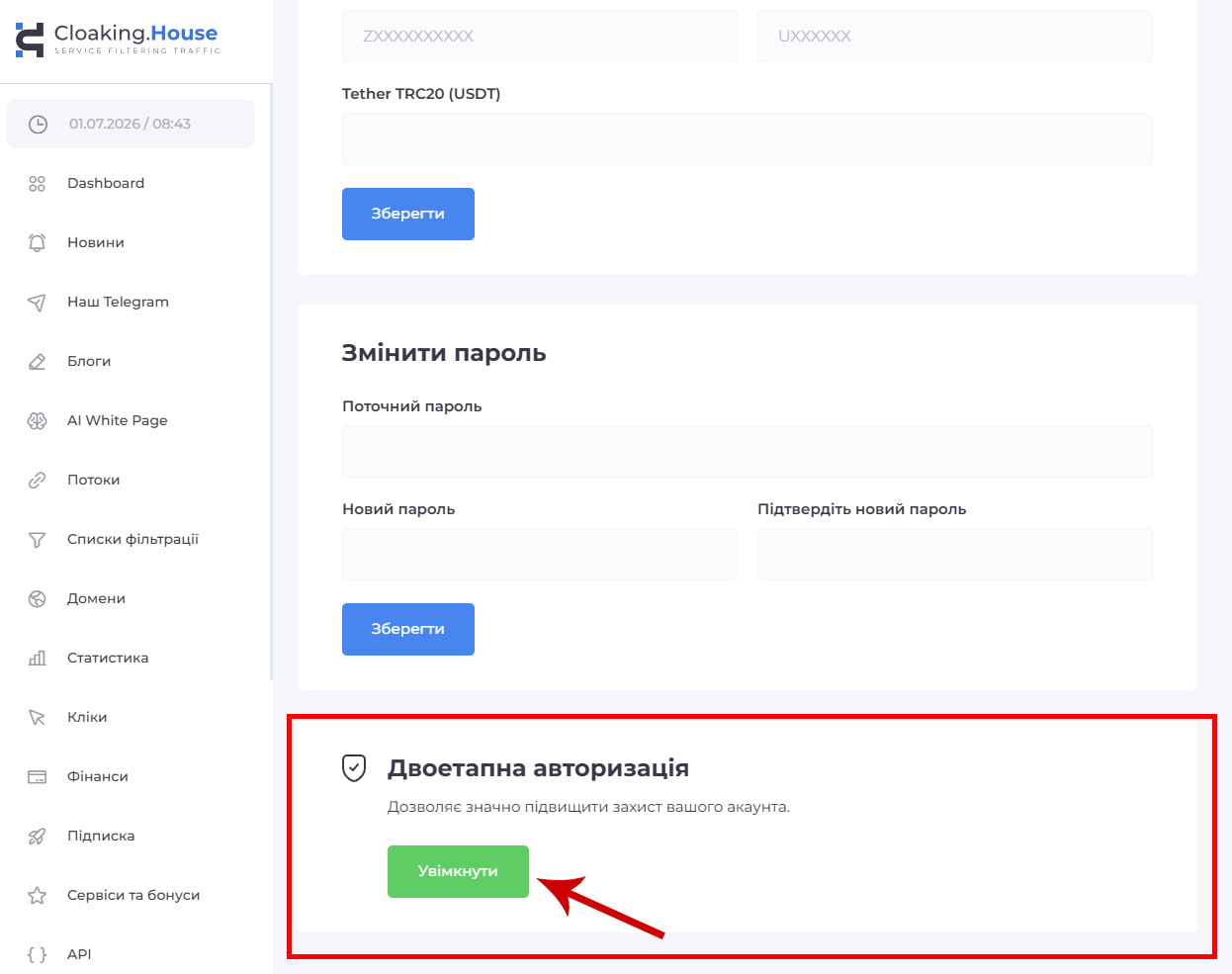Click the Cloaking.House logo
1232x974 pixels.
coord(118,39)
